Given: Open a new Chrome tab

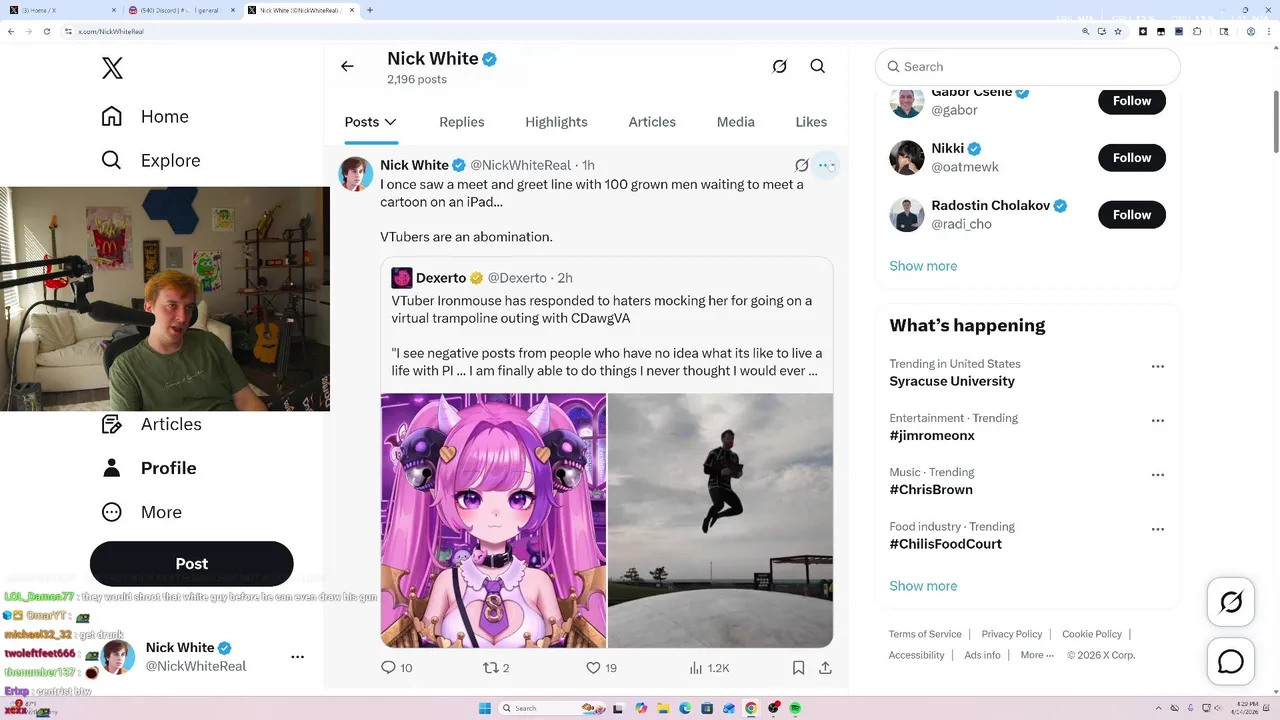Looking at the screenshot, I should [370, 10].
